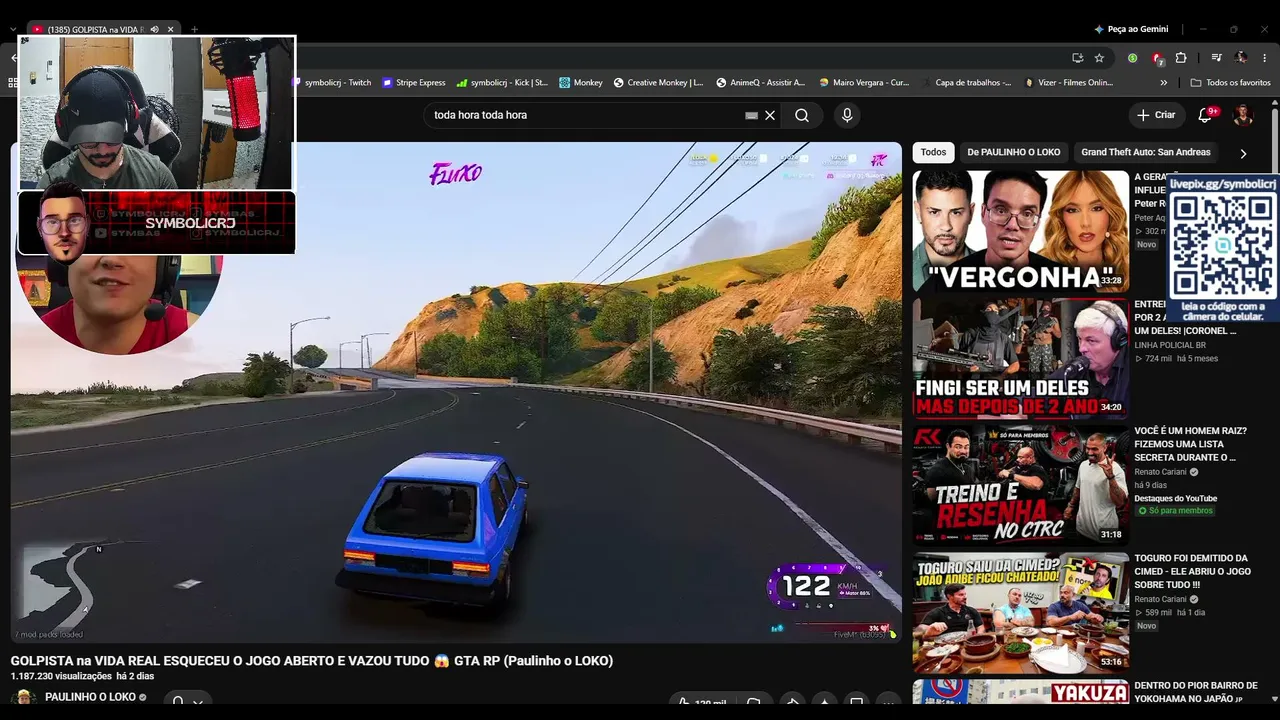Click the Criar button

click(1156, 115)
